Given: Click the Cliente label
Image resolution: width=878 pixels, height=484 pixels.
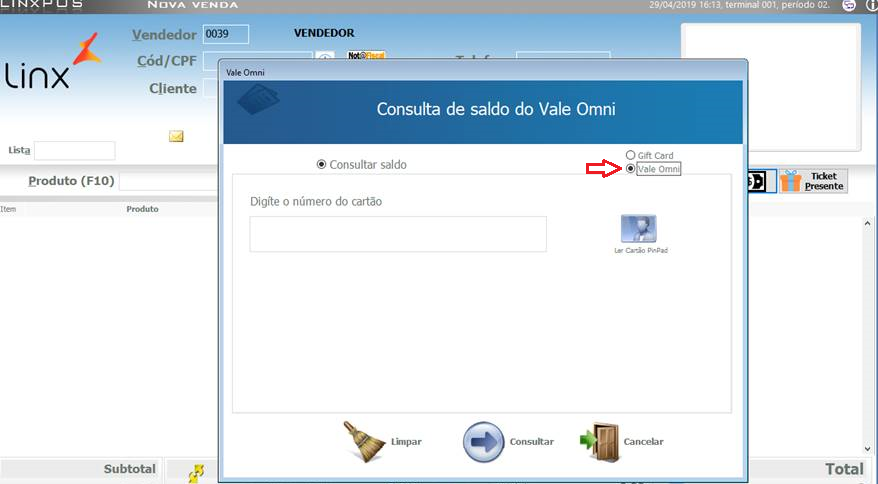Looking at the screenshot, I should (x=172, y=89).
